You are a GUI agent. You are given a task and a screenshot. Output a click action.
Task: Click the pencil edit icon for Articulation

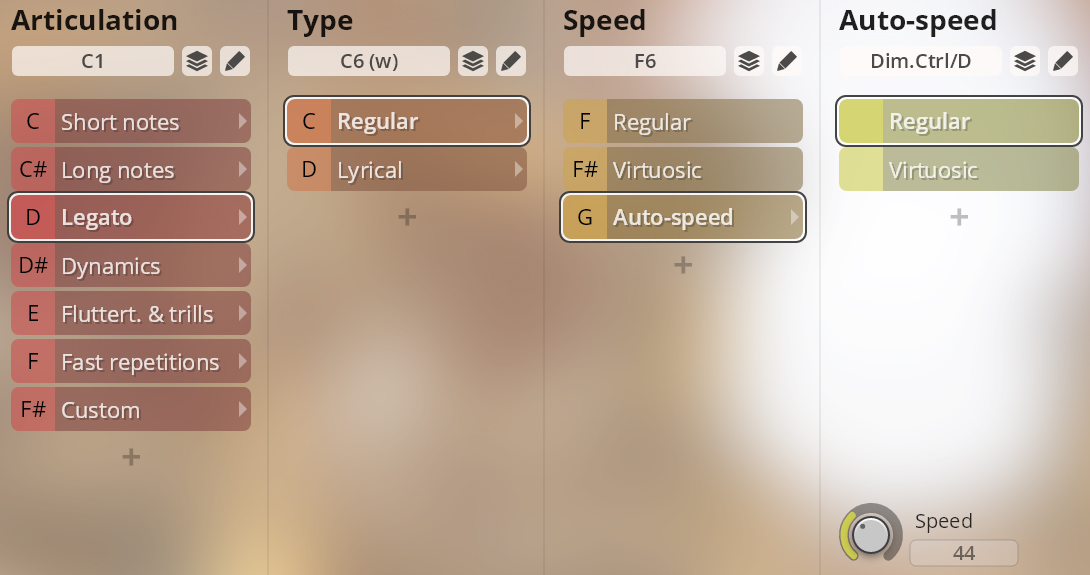(x=234, y=61)
